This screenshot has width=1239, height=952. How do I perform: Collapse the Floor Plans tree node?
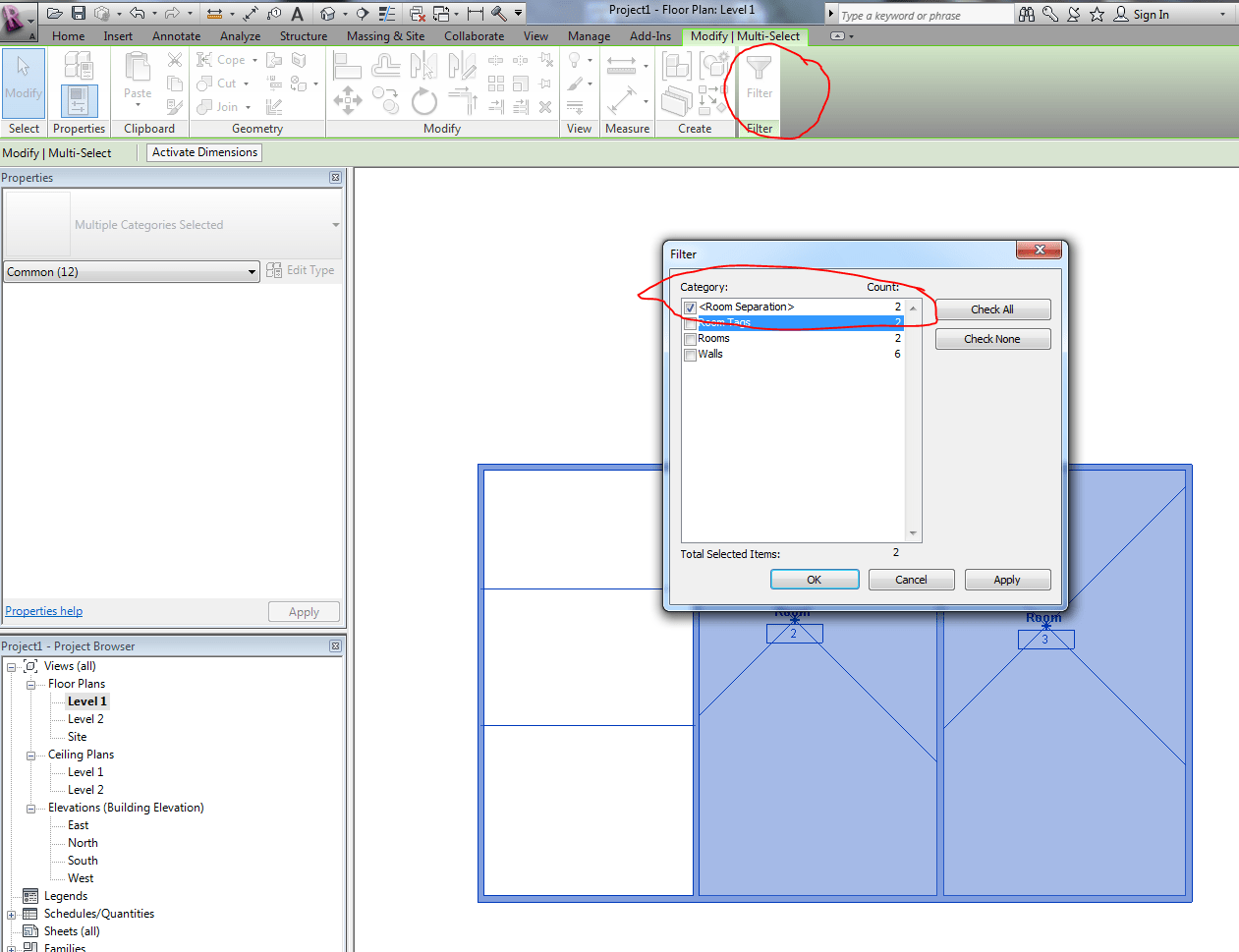click(30, 684)
